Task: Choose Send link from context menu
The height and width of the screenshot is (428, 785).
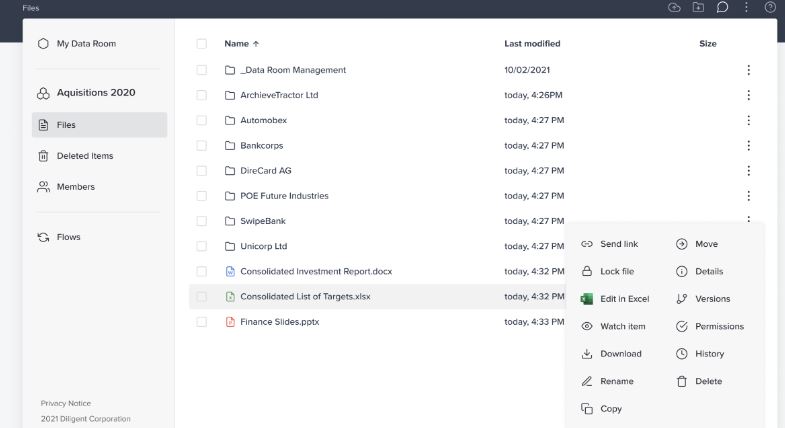Action: [609, 244]
